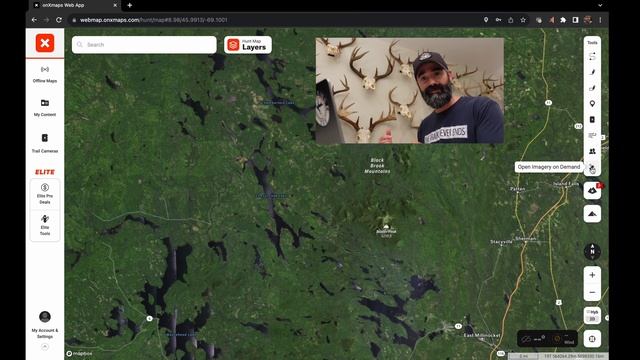
Task: Bookmark this page with star icon
Action: click(523, 20)
